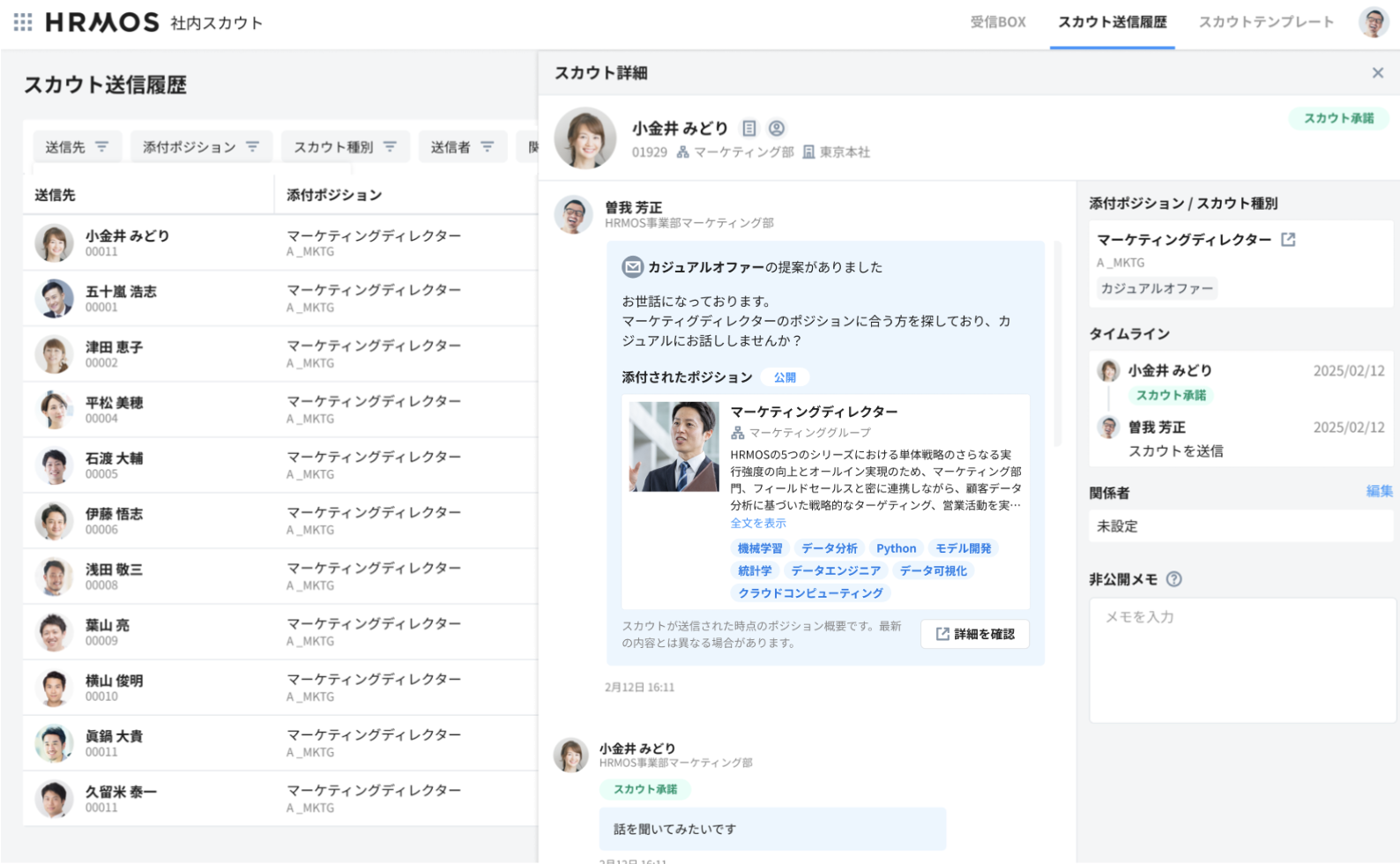1400x864 pixels.
Task: Open the 送信先 filter dropdown
Action: [x=77, y=147]
